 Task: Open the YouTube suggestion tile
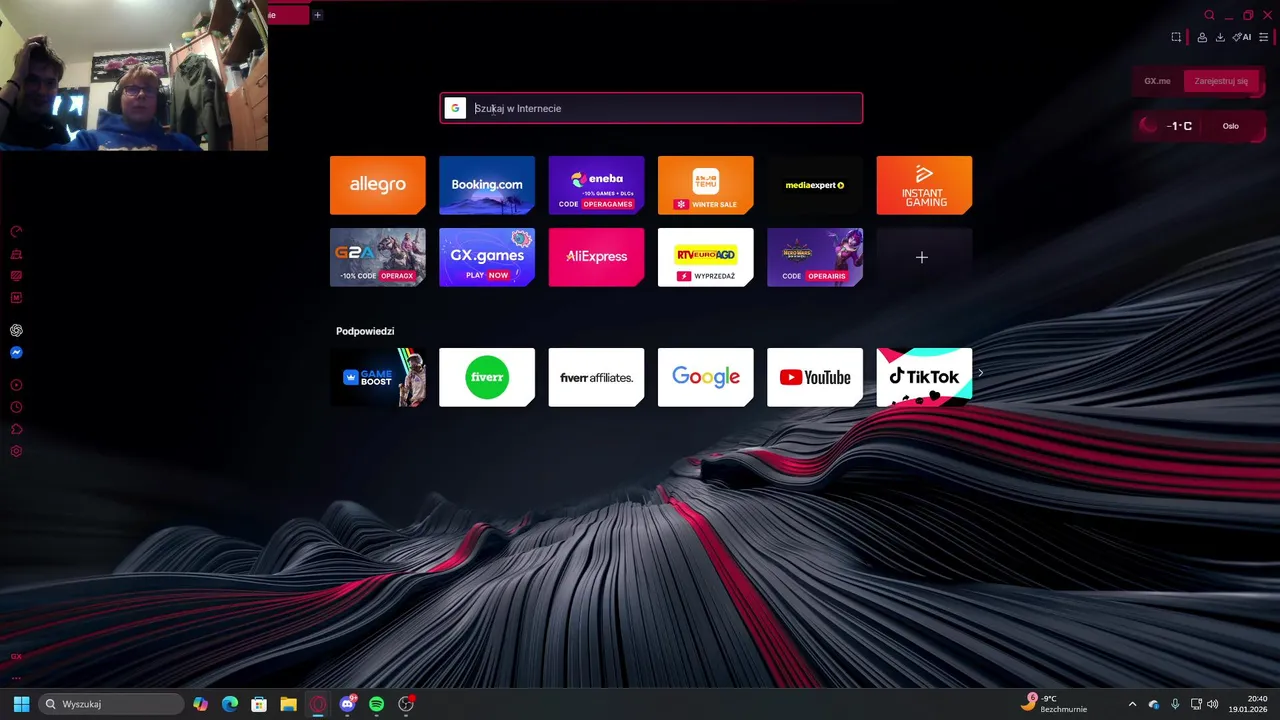(x=815, y=377)
